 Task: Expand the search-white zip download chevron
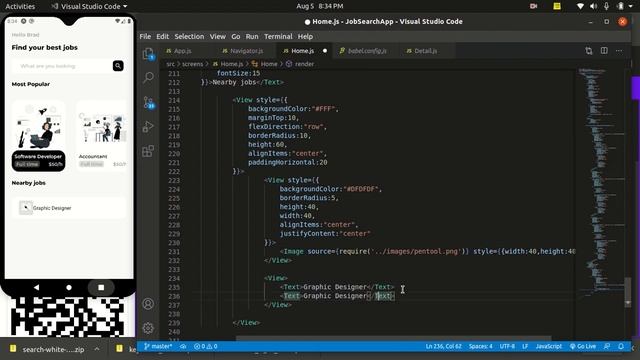point(97,349)
